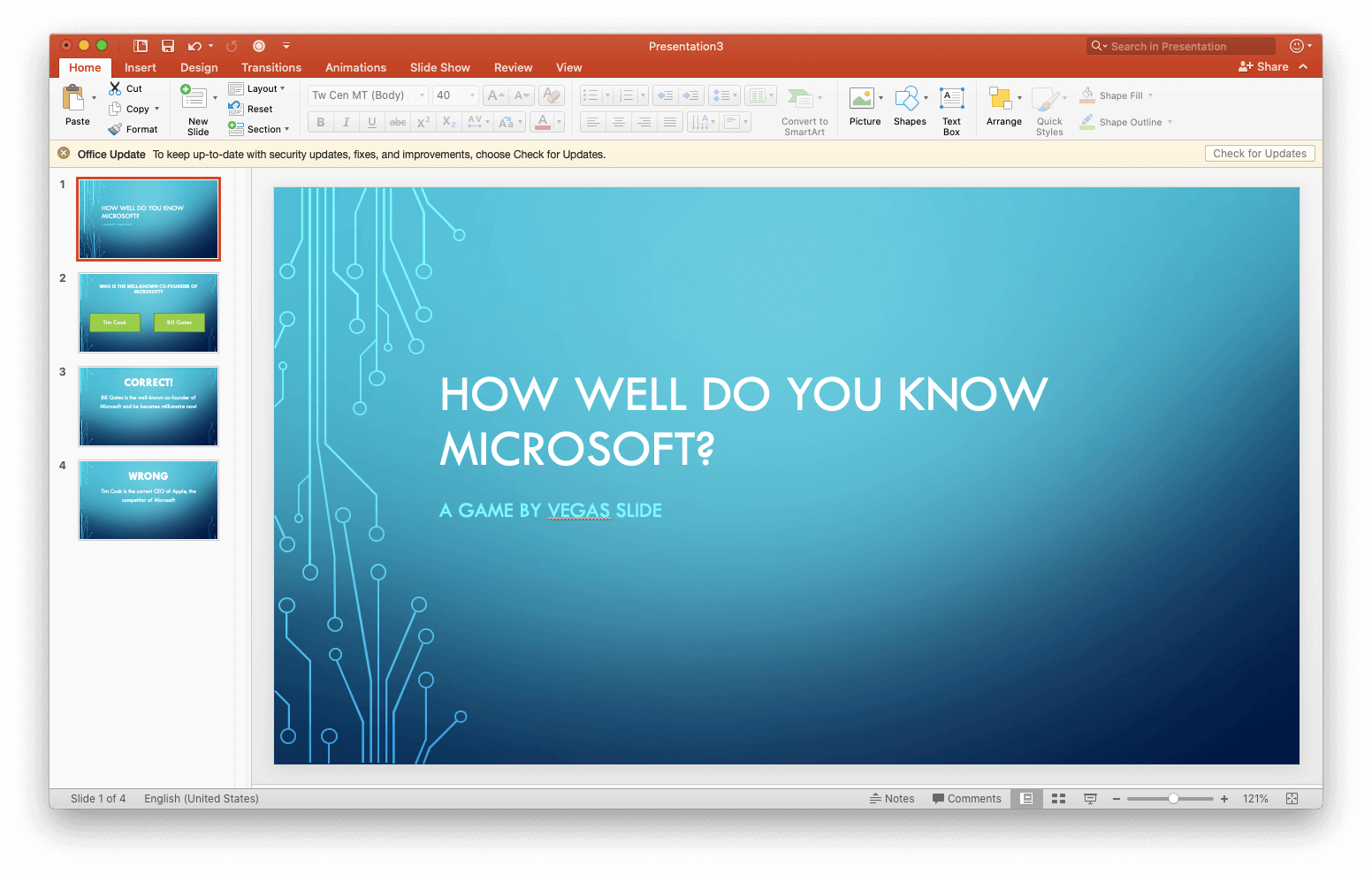Switch to the Design tab
Viewport: 1372px width, 874px height.
(x=199, y=67)
